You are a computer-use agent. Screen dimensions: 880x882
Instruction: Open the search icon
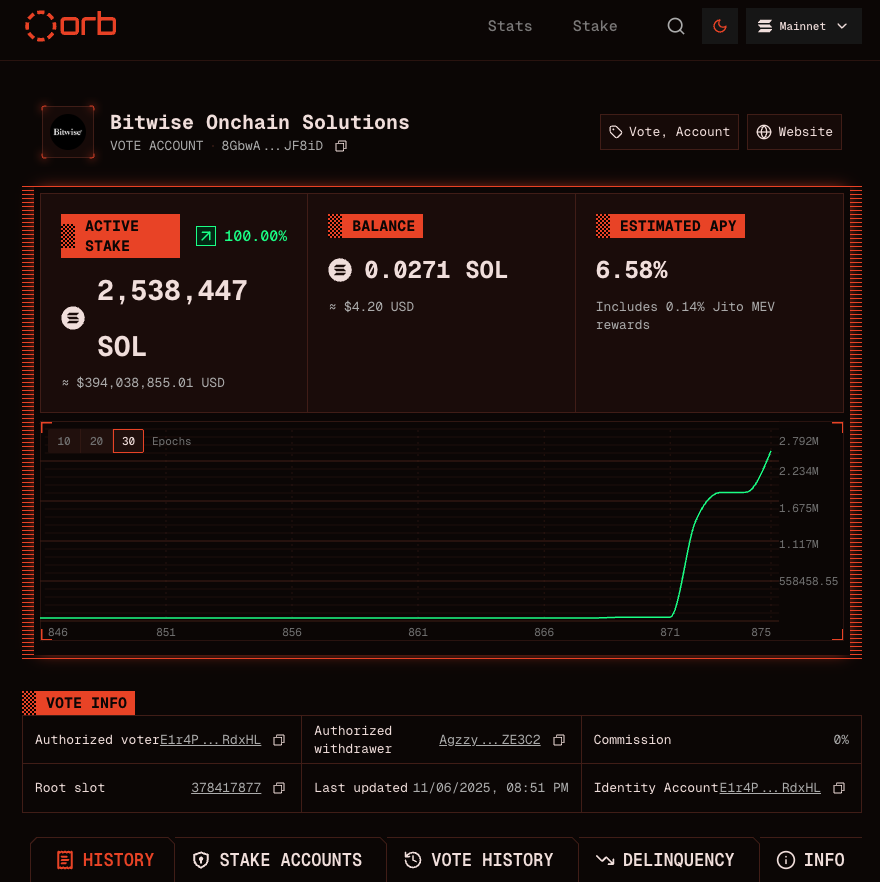(x=676, y=26)
